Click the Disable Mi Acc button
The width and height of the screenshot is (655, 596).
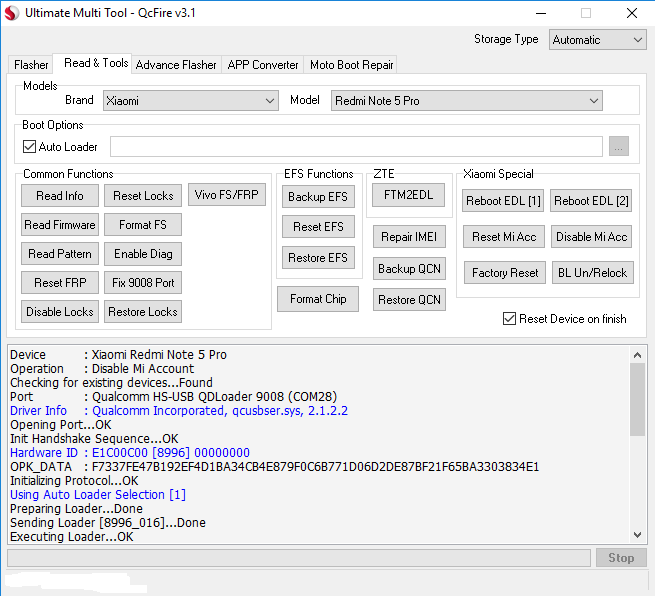[592, 237]
